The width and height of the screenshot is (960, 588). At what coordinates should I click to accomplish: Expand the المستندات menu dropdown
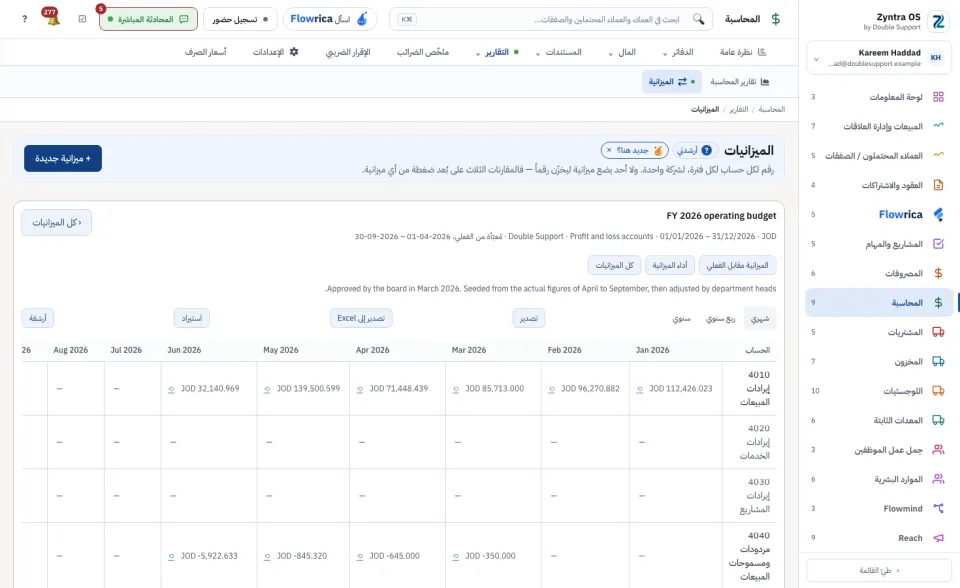[x=559, y=52]
